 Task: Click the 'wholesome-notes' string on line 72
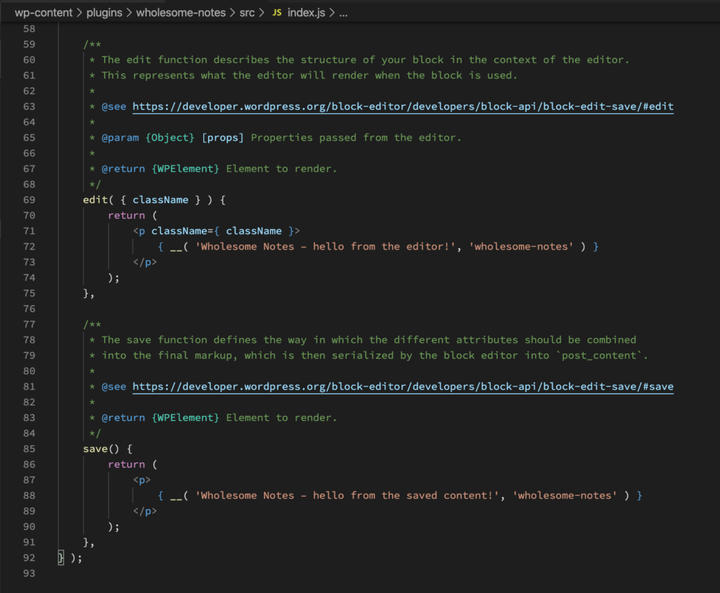point(521,247)
